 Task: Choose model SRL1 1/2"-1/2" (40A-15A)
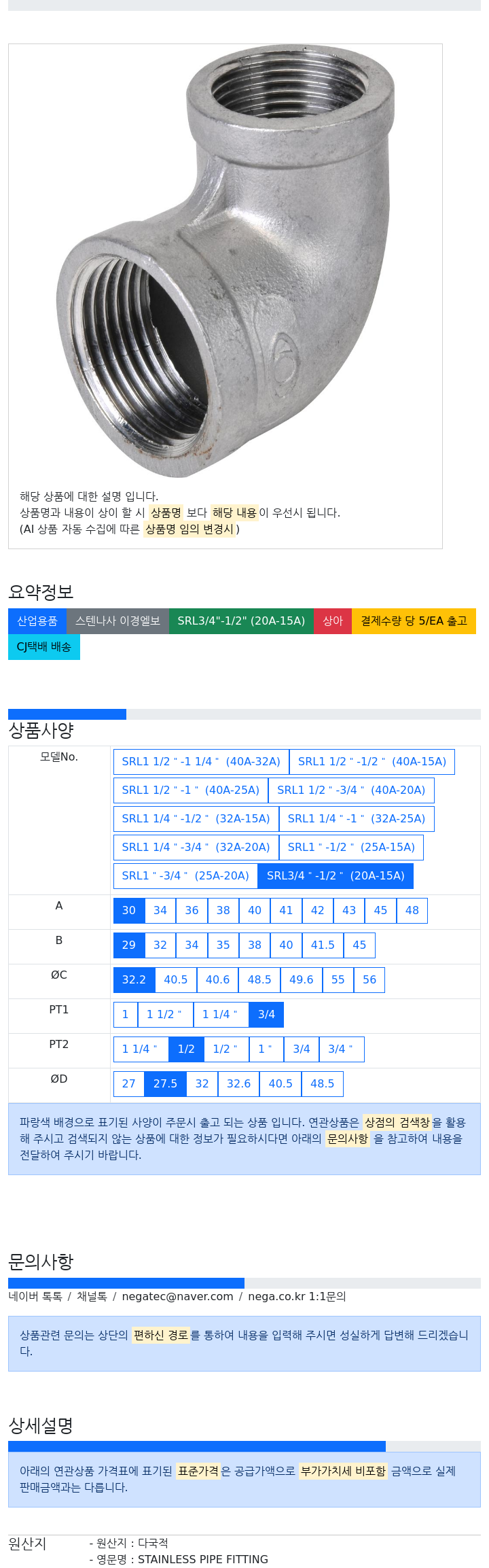point(372,762)
